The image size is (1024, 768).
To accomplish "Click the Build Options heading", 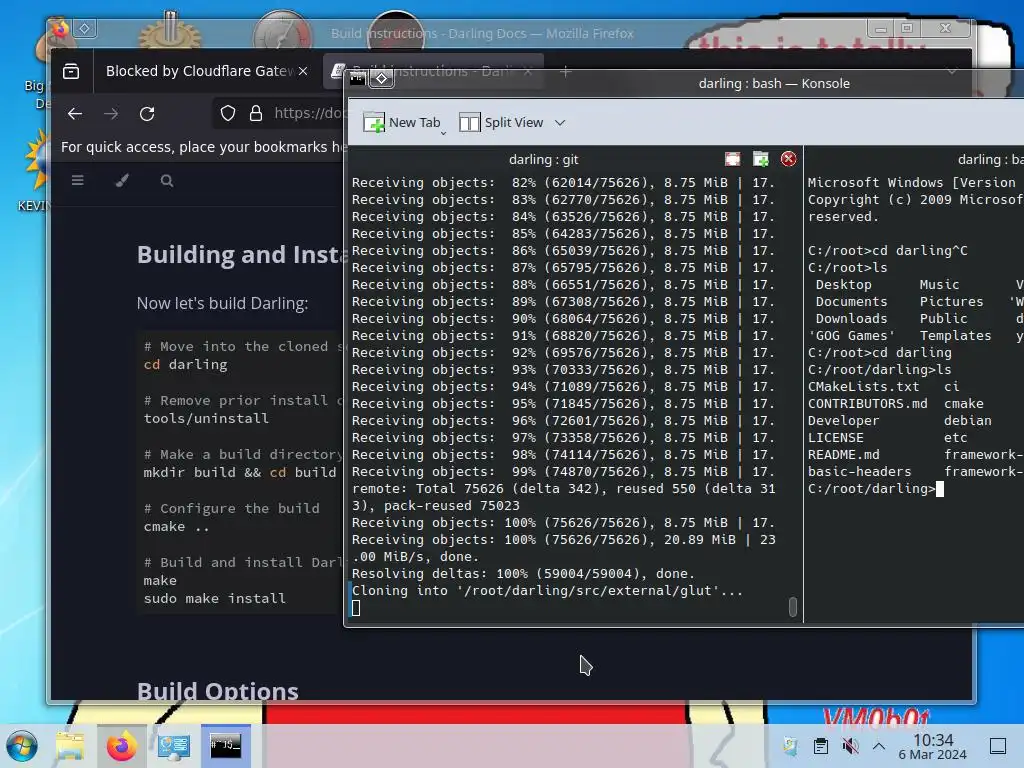I will [x=217, y=691].
